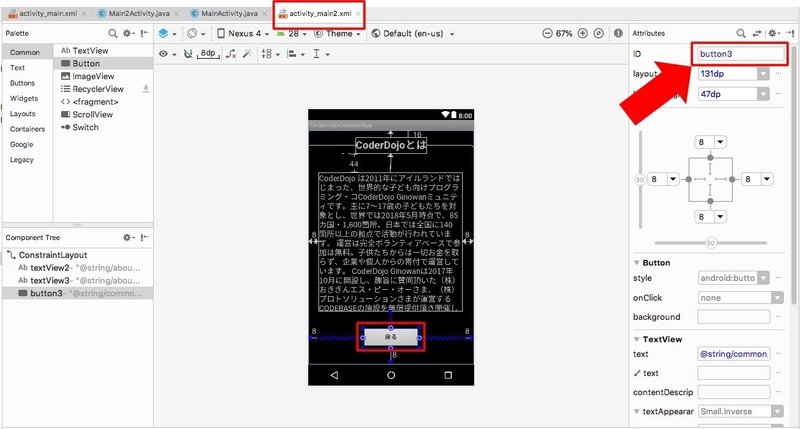Open the top margin 8 dropdown

click(x=720, y=142)
